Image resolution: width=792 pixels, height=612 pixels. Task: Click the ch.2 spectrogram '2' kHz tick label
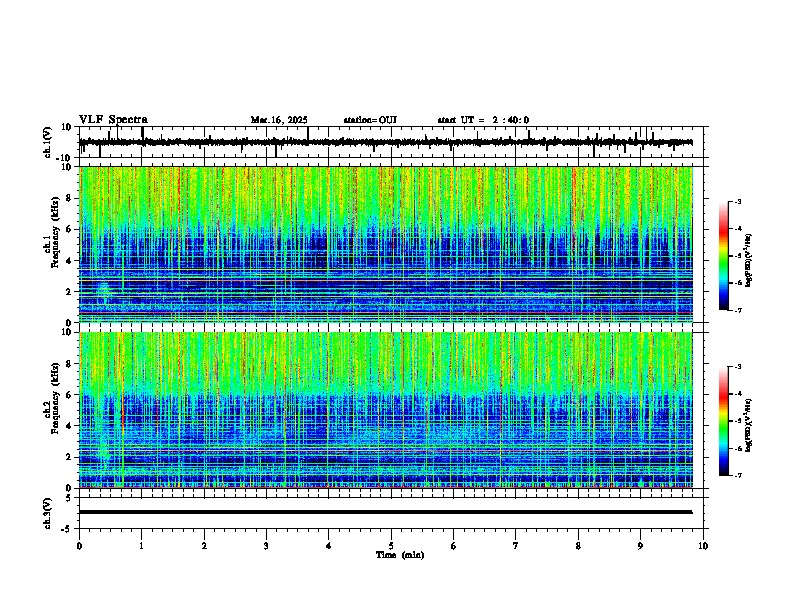pyautogui.click(x=69, y=457)
